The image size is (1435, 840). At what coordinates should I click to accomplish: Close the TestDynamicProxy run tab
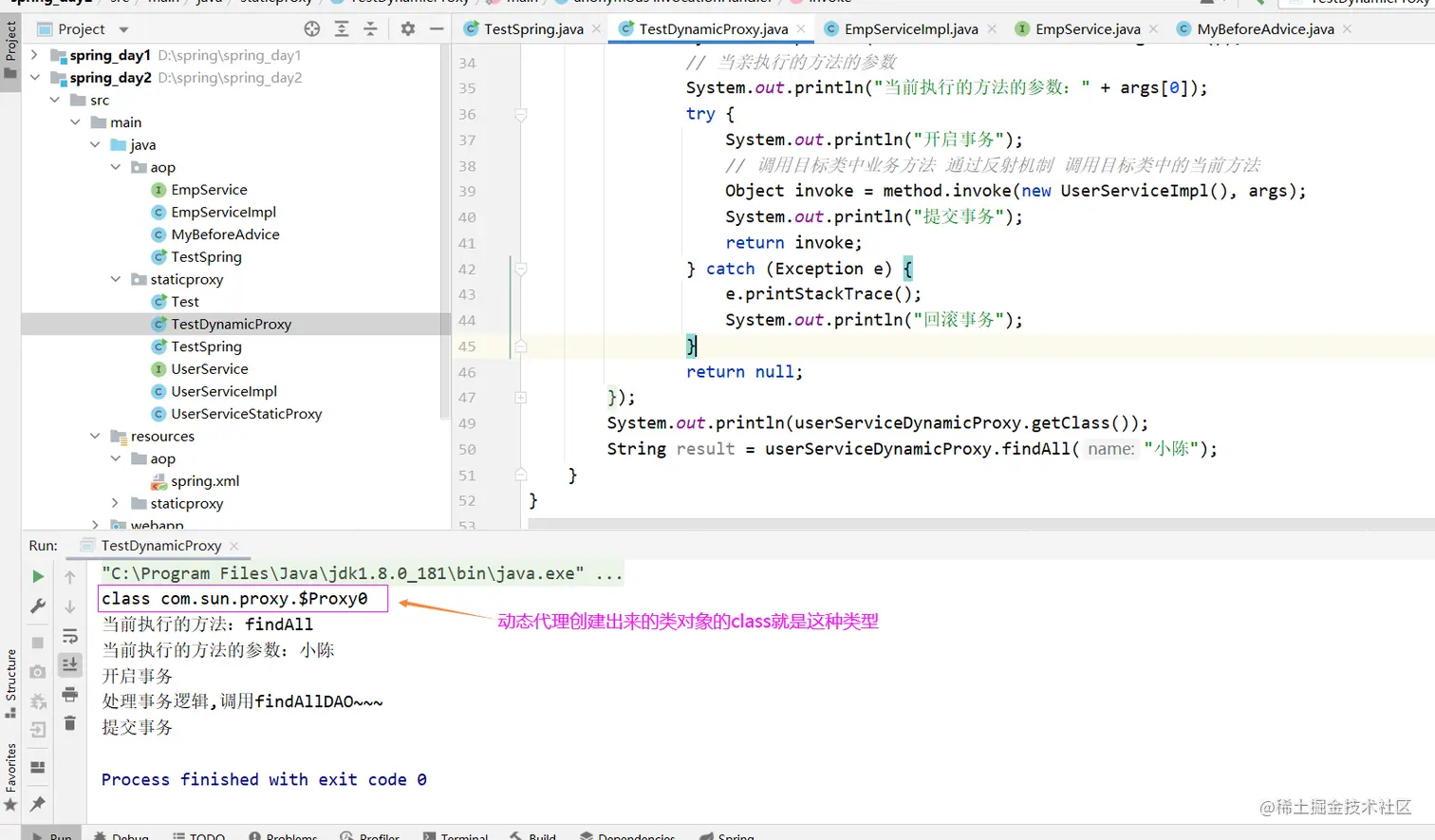pos(233,546)
